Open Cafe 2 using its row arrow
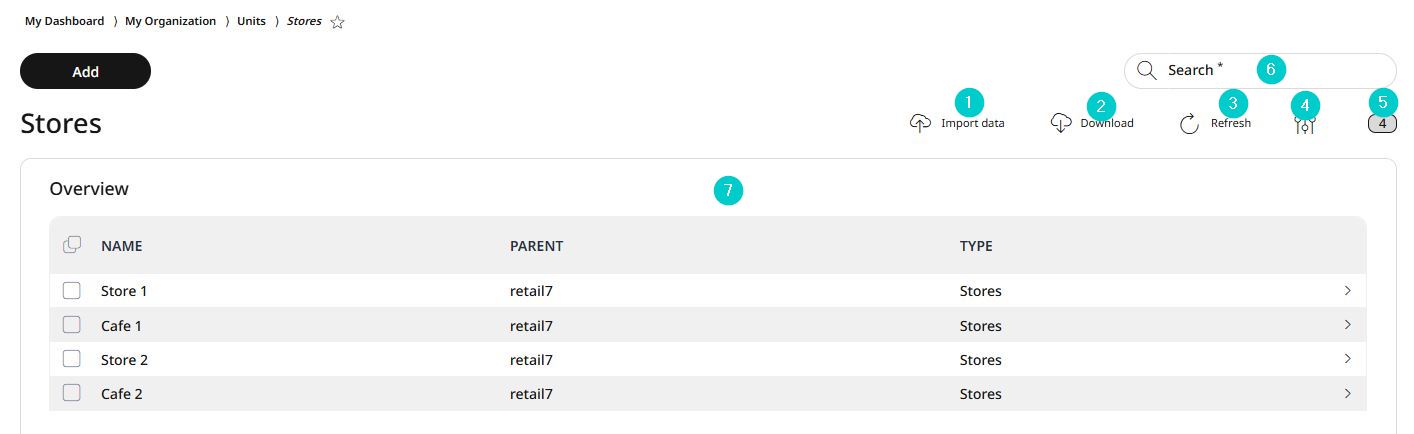Image resolution: width=1414 pixels, height=434 pixels. [1348, 392]
